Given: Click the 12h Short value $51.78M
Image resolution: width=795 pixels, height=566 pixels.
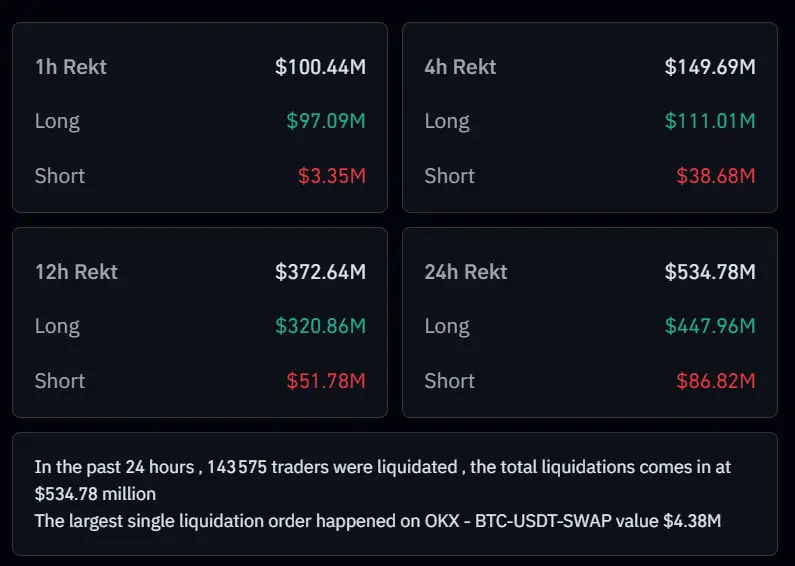Looking at the screenshot, I should coord(326,381).
